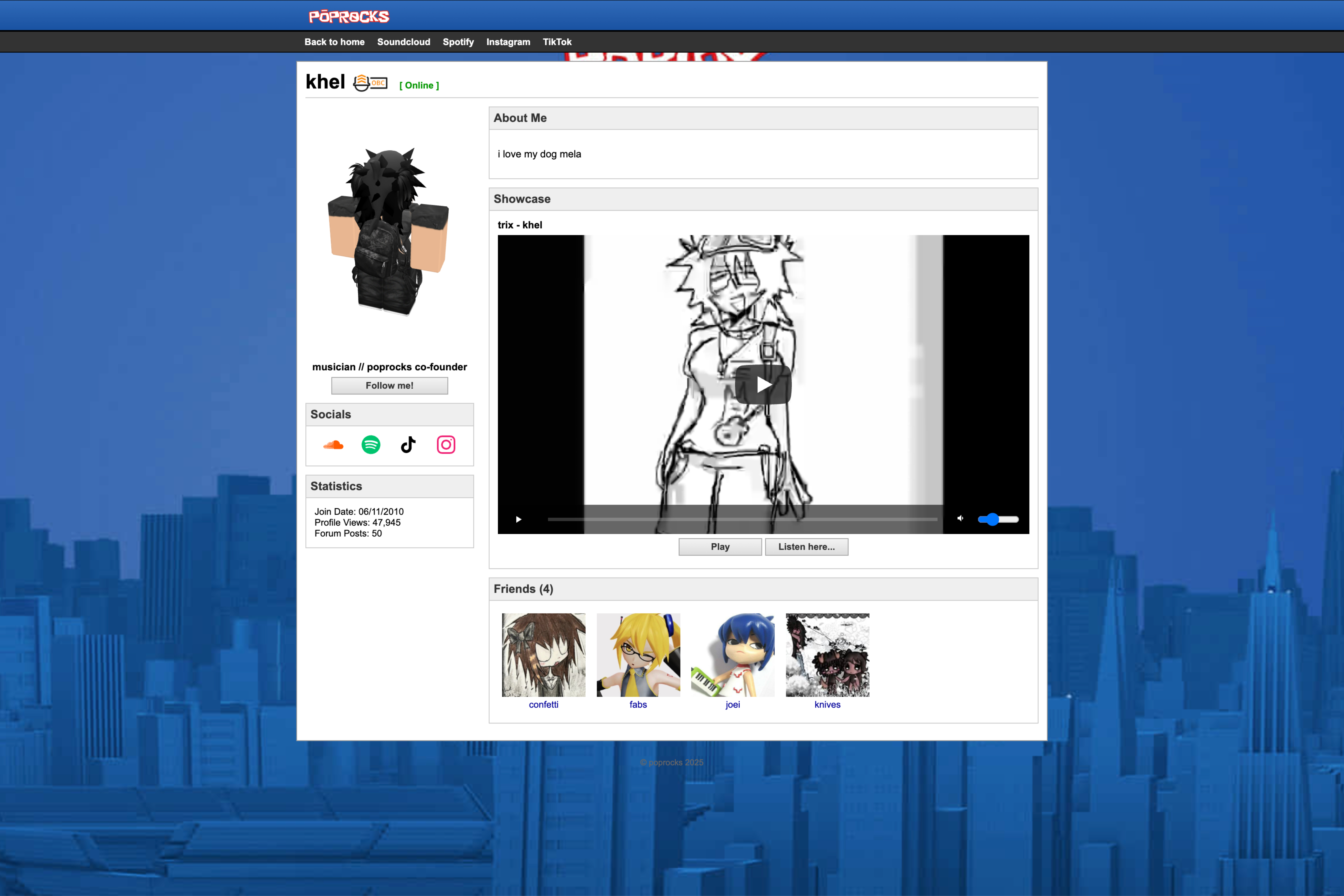Adjust the video volume slider
The image size is (1344, 896).
(x=998, y=519)
